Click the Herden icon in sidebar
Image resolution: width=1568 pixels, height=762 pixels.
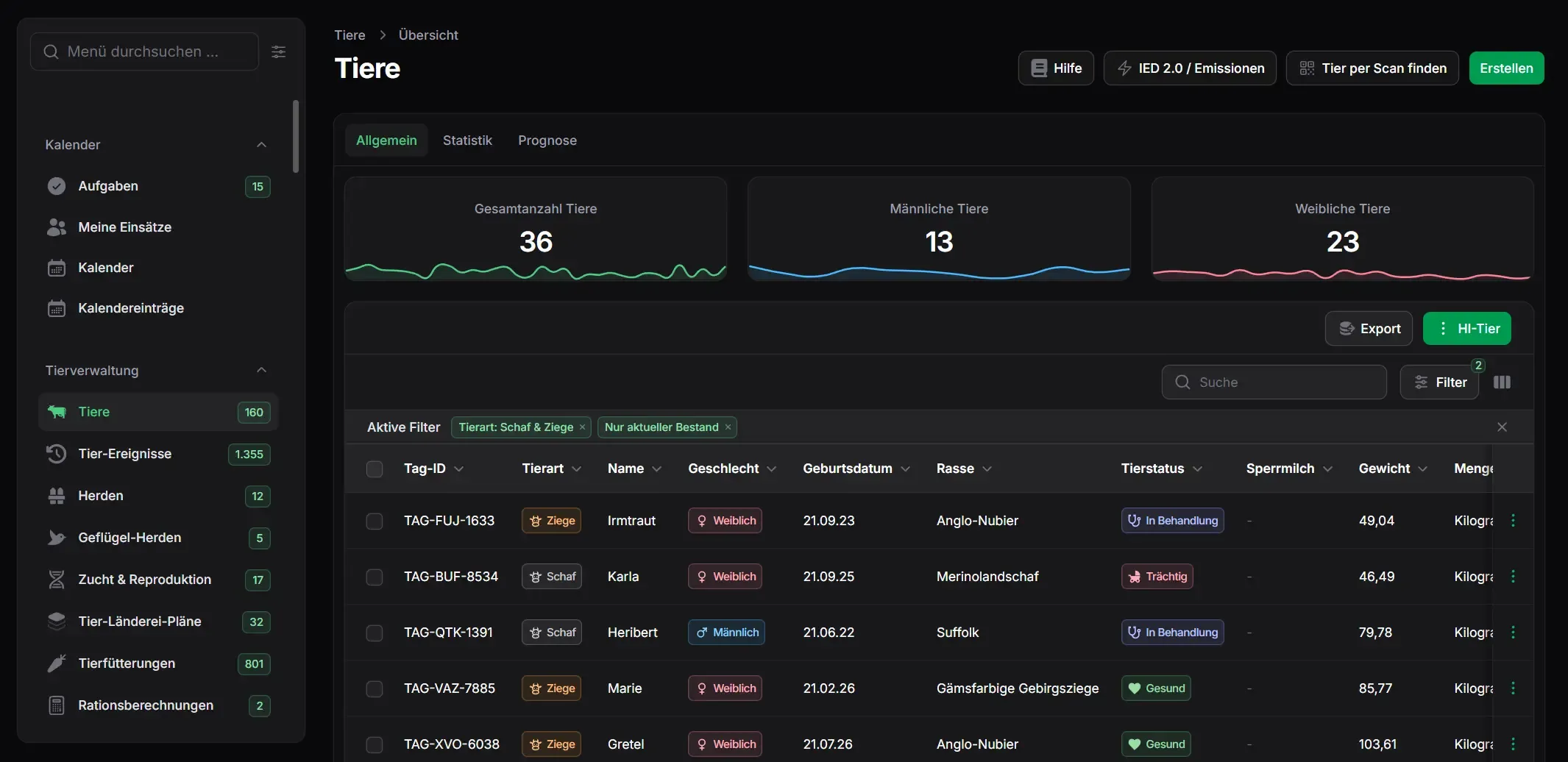click(57, 496)
